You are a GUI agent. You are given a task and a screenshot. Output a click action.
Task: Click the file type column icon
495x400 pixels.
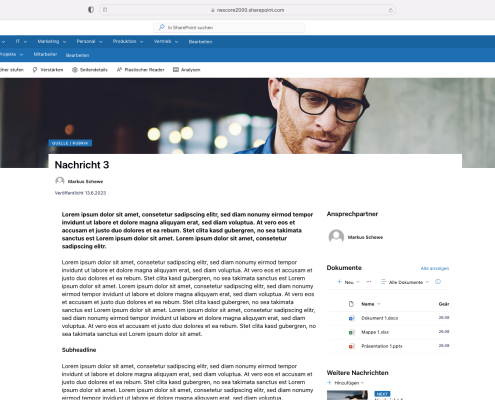click(351, 304)
